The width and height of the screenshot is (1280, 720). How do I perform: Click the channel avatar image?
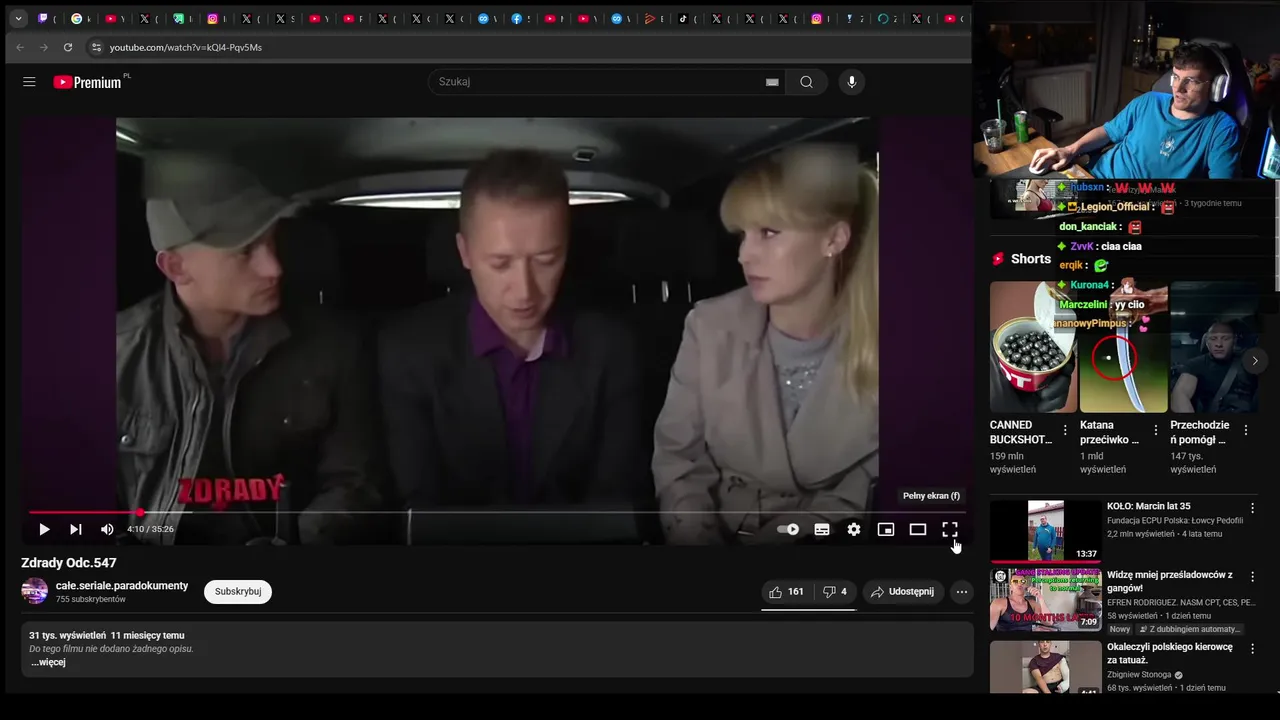click(x=35, y=591)
